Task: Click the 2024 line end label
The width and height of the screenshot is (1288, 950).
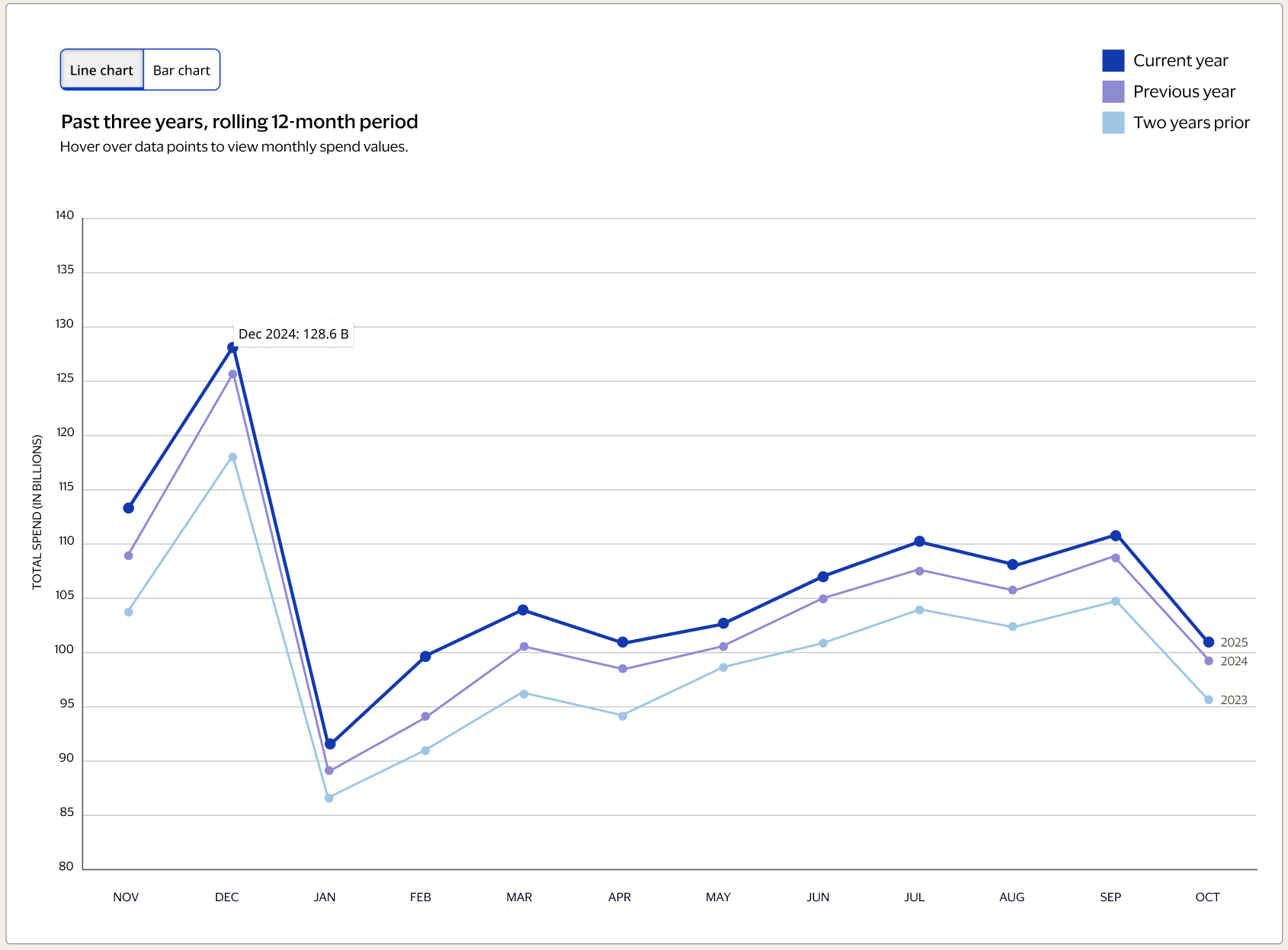Action: (1235, 661)
